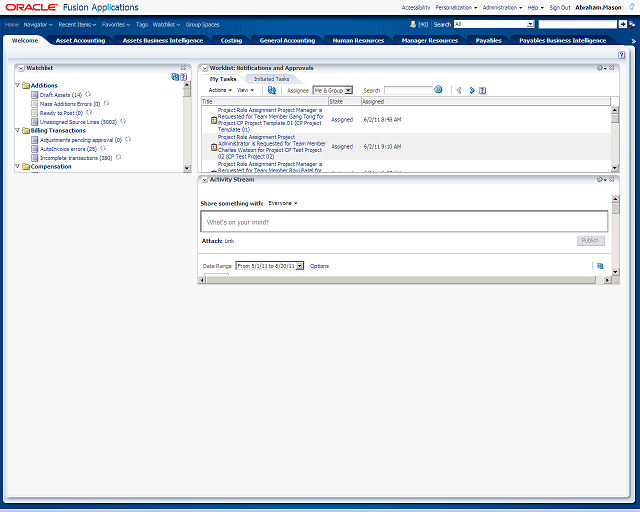This screenshot has width=640, height=512.
Task: Collapse the Billing Transactions folder
Action: [18, 131]
